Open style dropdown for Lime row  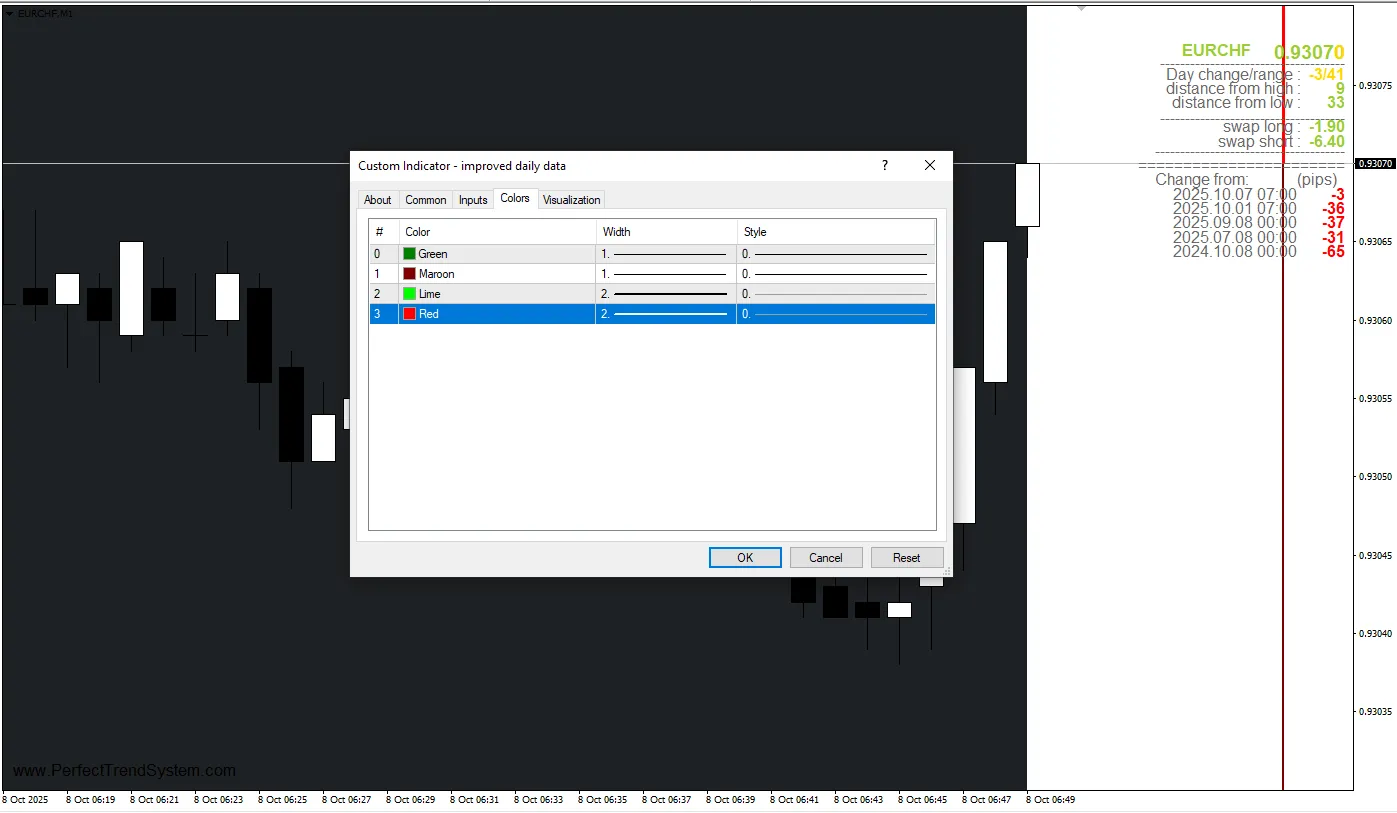[836, 294]
